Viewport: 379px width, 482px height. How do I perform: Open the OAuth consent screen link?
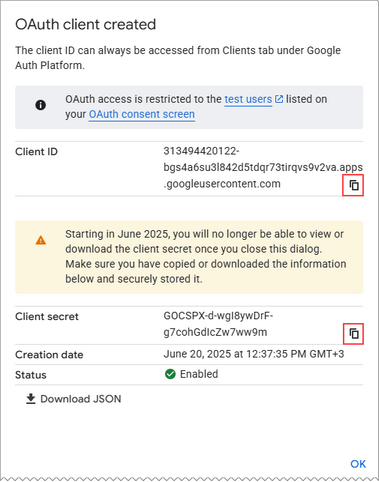pos(142,114)
